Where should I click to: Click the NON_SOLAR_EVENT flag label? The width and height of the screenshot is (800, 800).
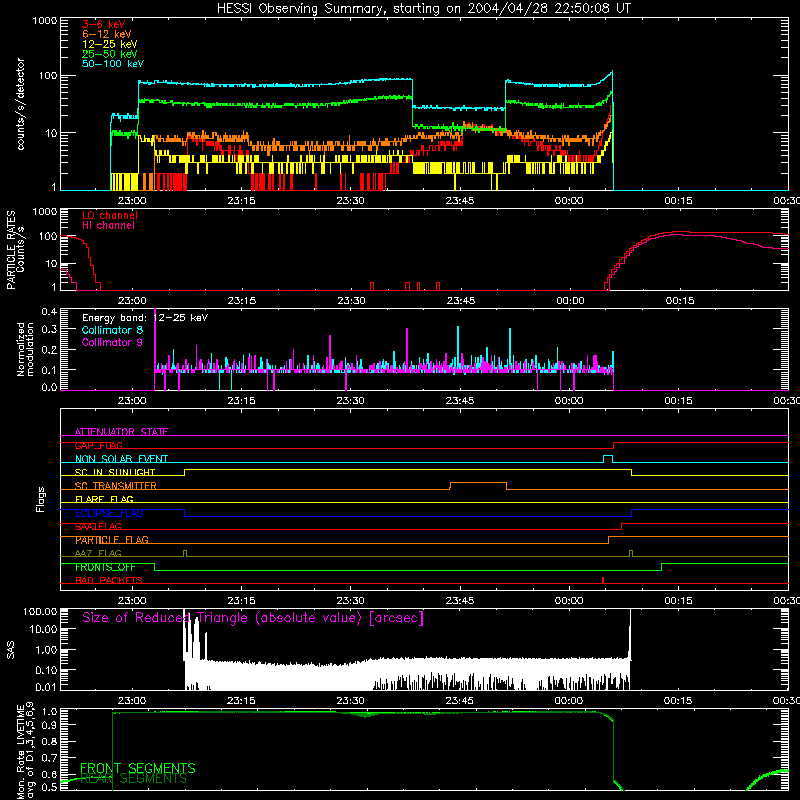[x=121, y=459]
